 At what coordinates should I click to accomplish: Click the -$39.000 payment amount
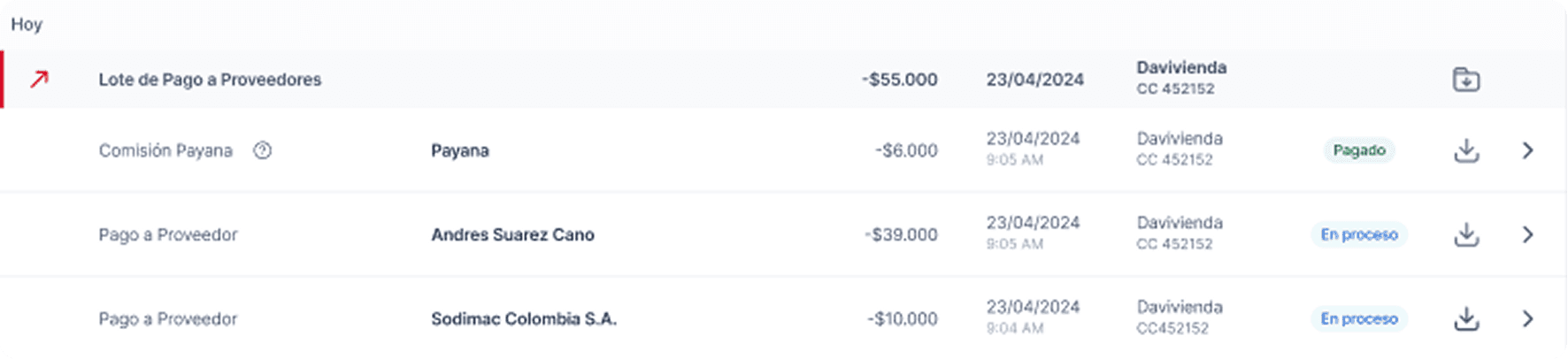click(901, 235)
